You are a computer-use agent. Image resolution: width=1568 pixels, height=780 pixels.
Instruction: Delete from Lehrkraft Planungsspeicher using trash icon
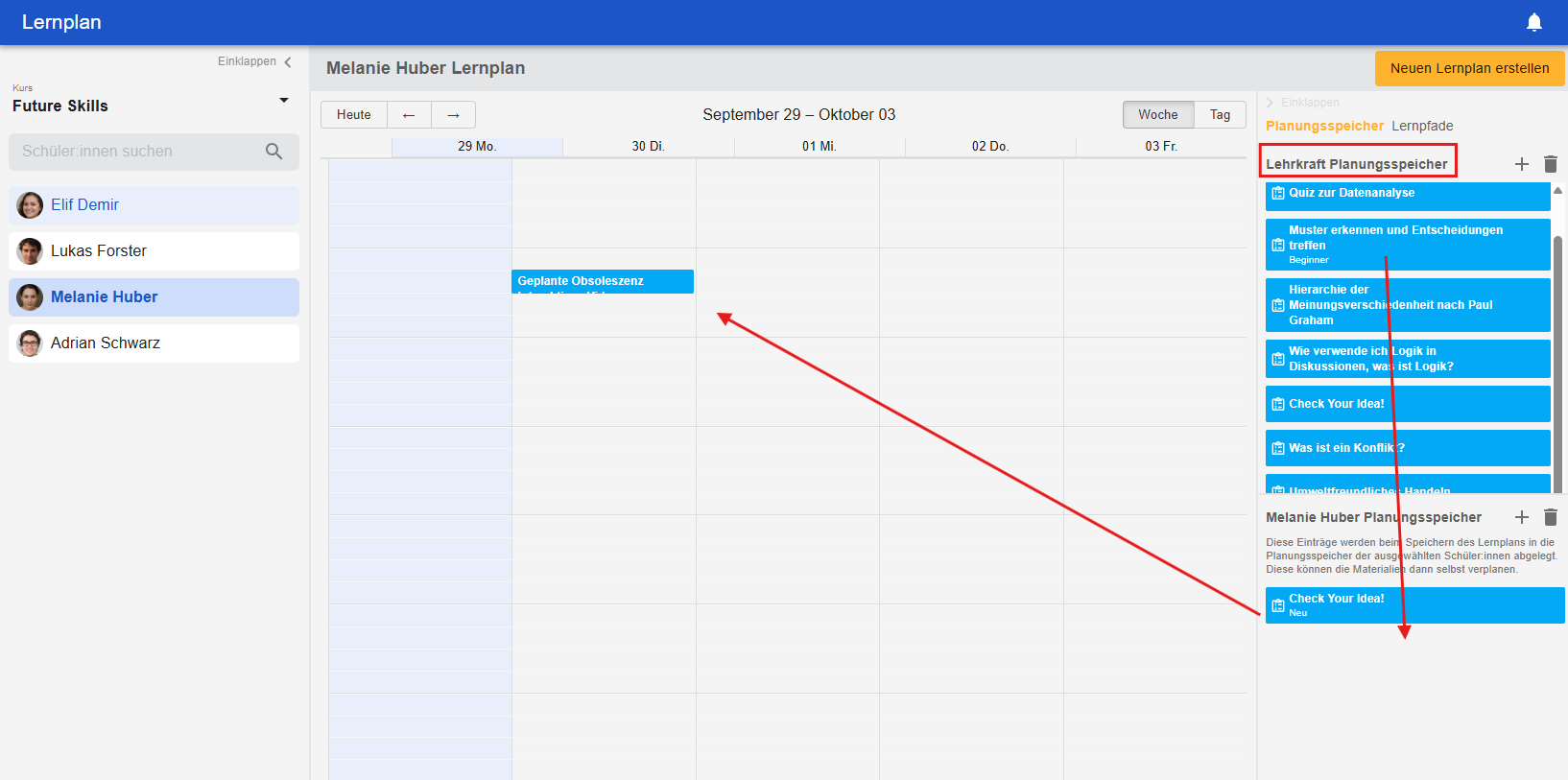click(1550, 164)
